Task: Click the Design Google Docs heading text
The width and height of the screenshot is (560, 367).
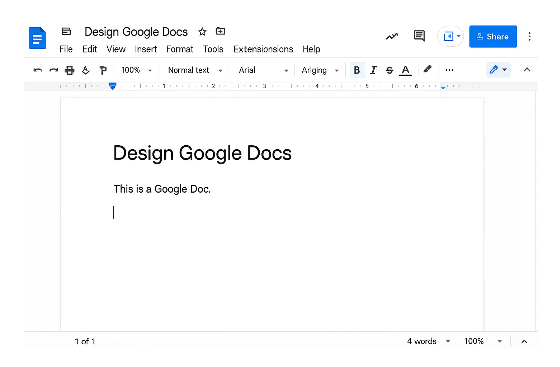Action: [x=202, y=154]
